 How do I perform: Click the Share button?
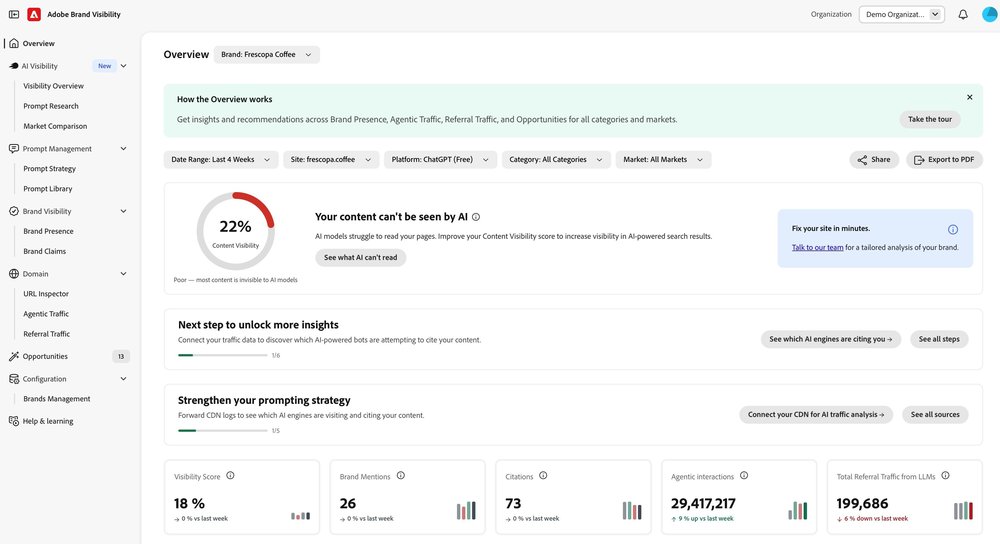click(874, 159)
